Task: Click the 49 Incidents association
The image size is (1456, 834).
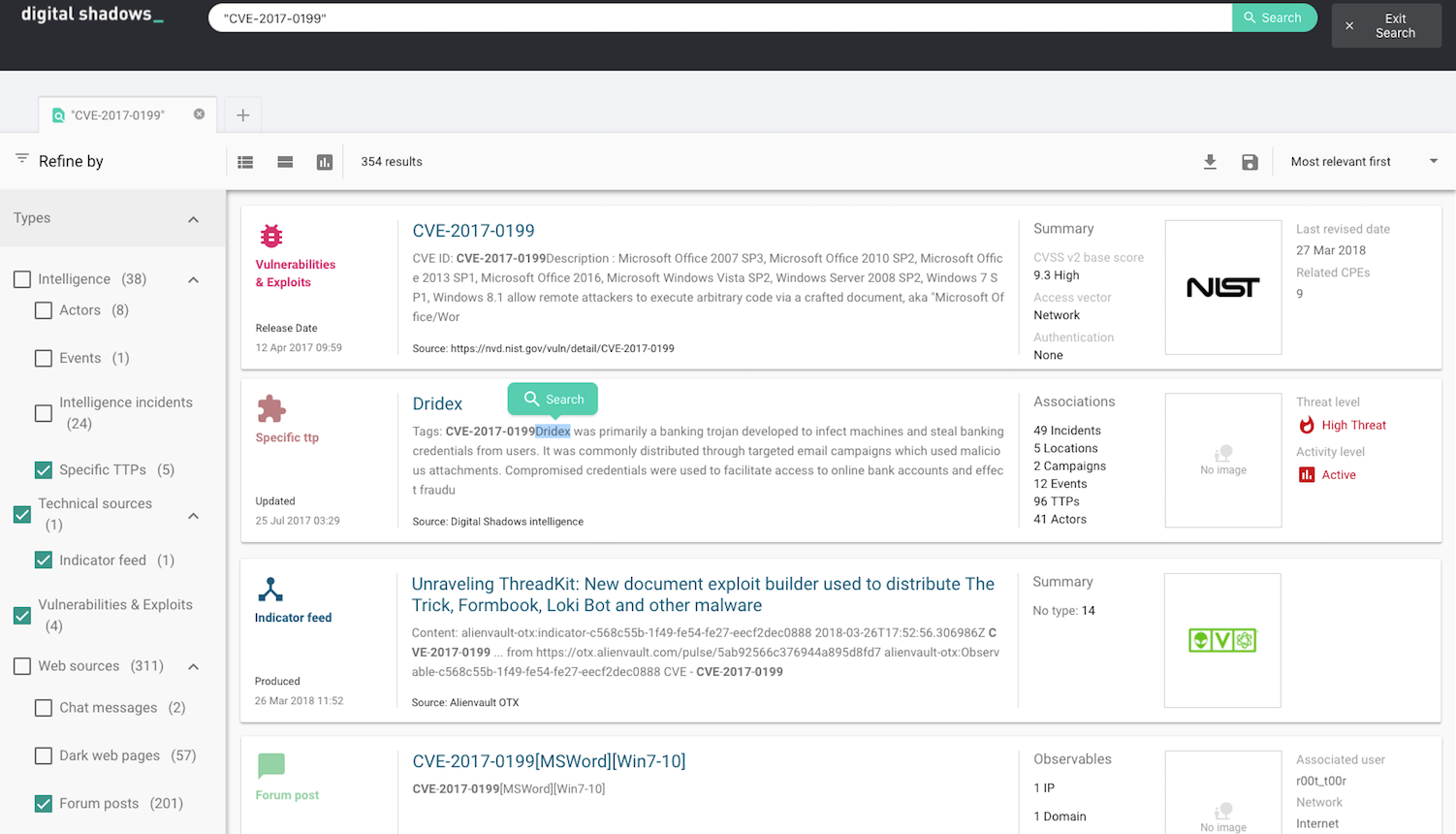Action: coord(1067,431)
